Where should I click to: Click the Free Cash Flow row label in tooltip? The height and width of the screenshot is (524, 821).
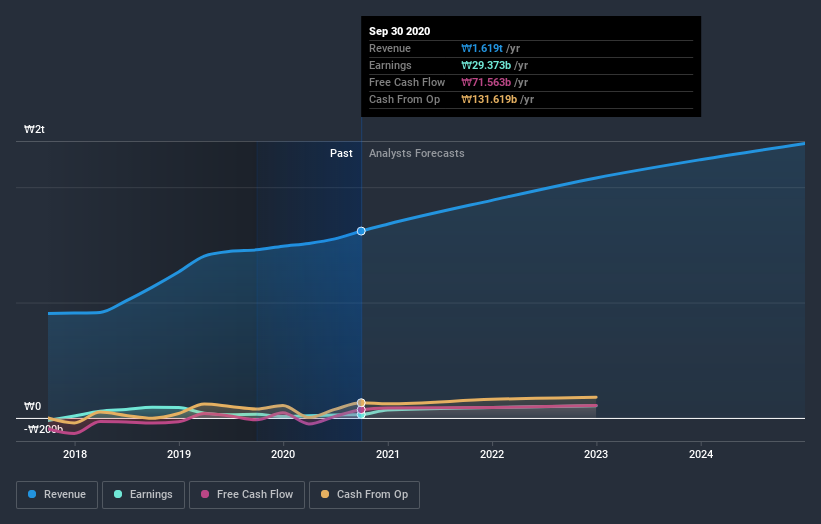point(407,82)
